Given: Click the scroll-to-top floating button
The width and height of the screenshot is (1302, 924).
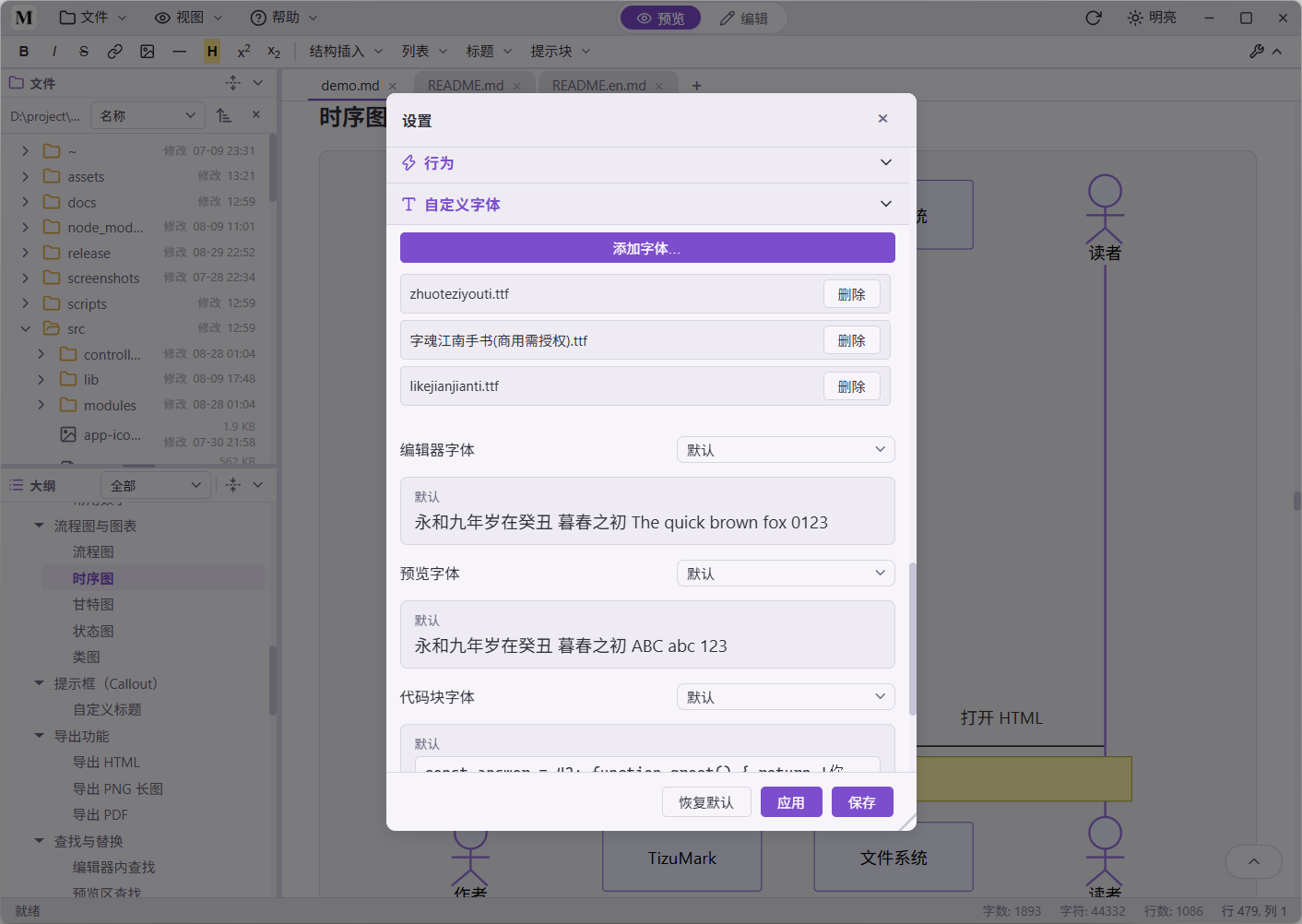Looking at the screenshot, I should click(x=1254, y=862).
